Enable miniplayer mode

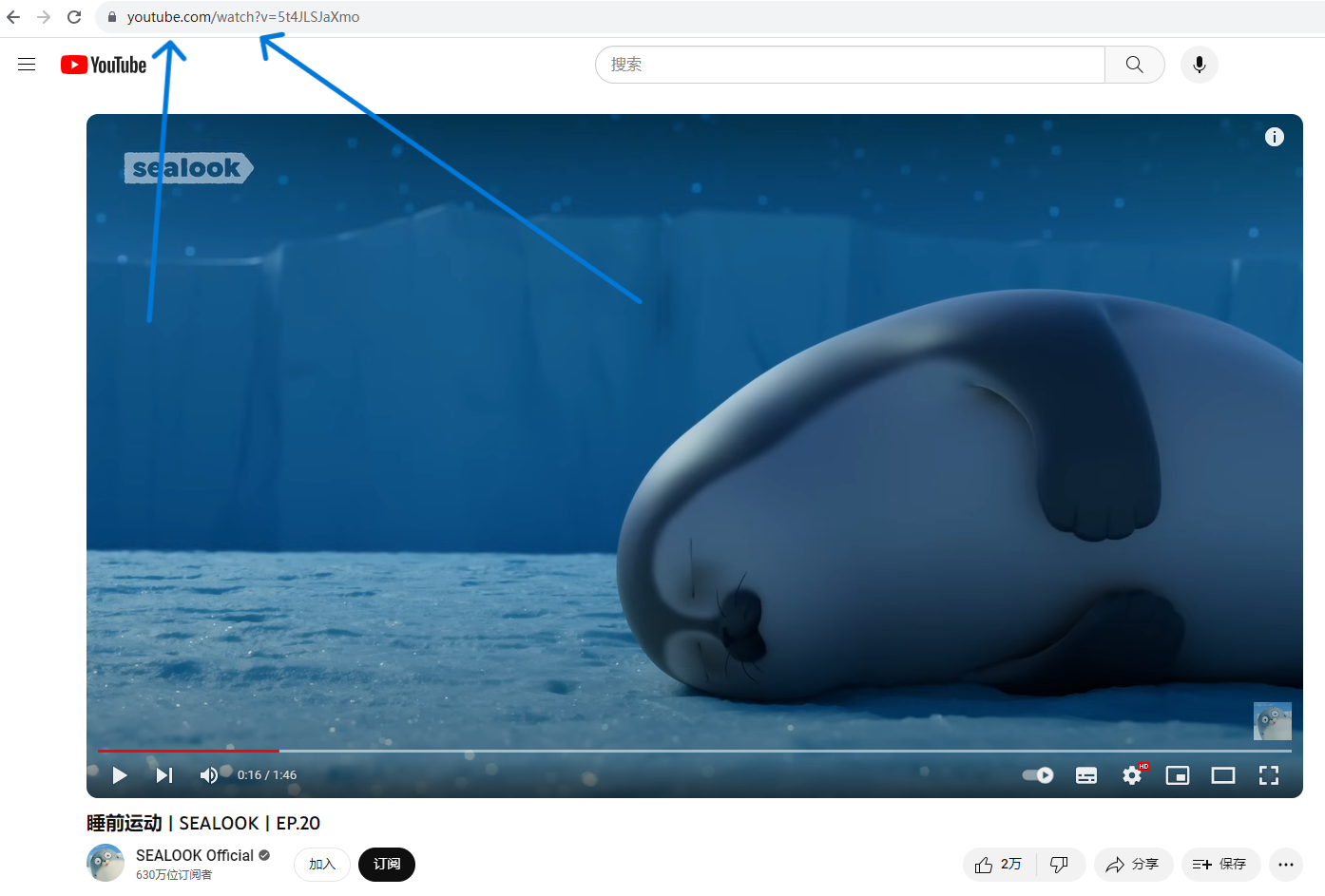click(1178, 775)
